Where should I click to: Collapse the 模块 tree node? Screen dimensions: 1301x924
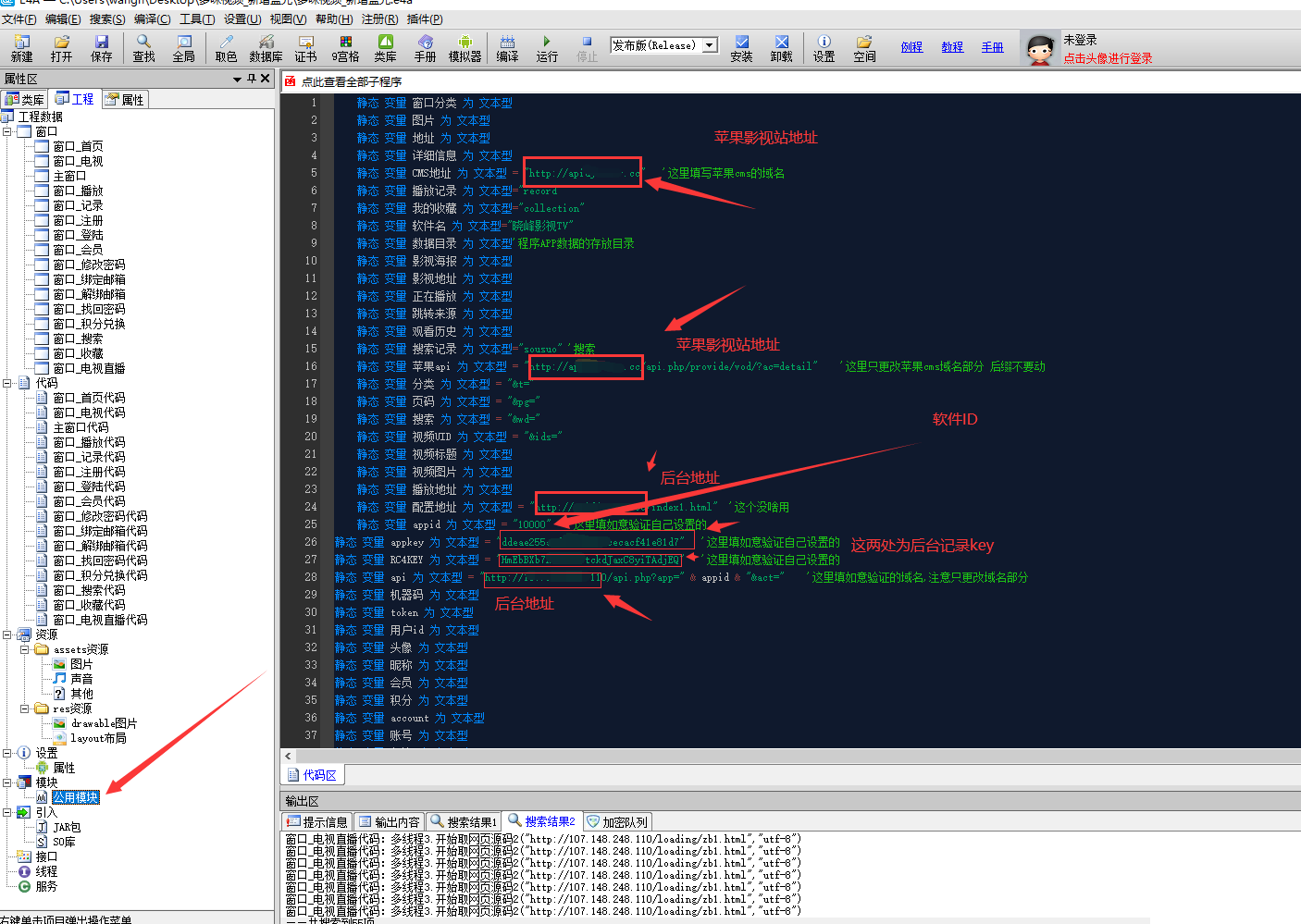pyautogui.click(x=7, y=782)
